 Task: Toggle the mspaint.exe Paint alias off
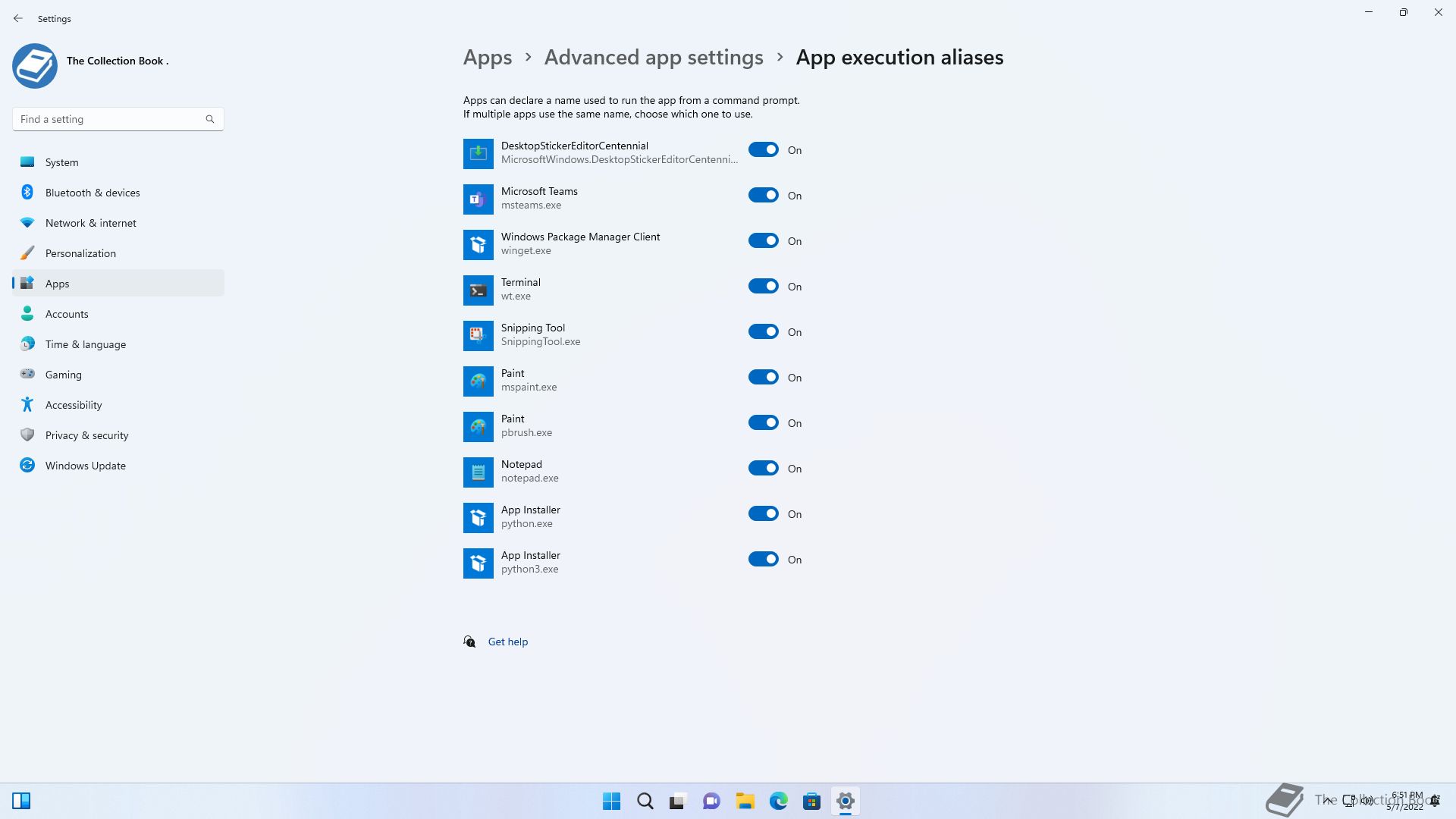coord(763,377)
